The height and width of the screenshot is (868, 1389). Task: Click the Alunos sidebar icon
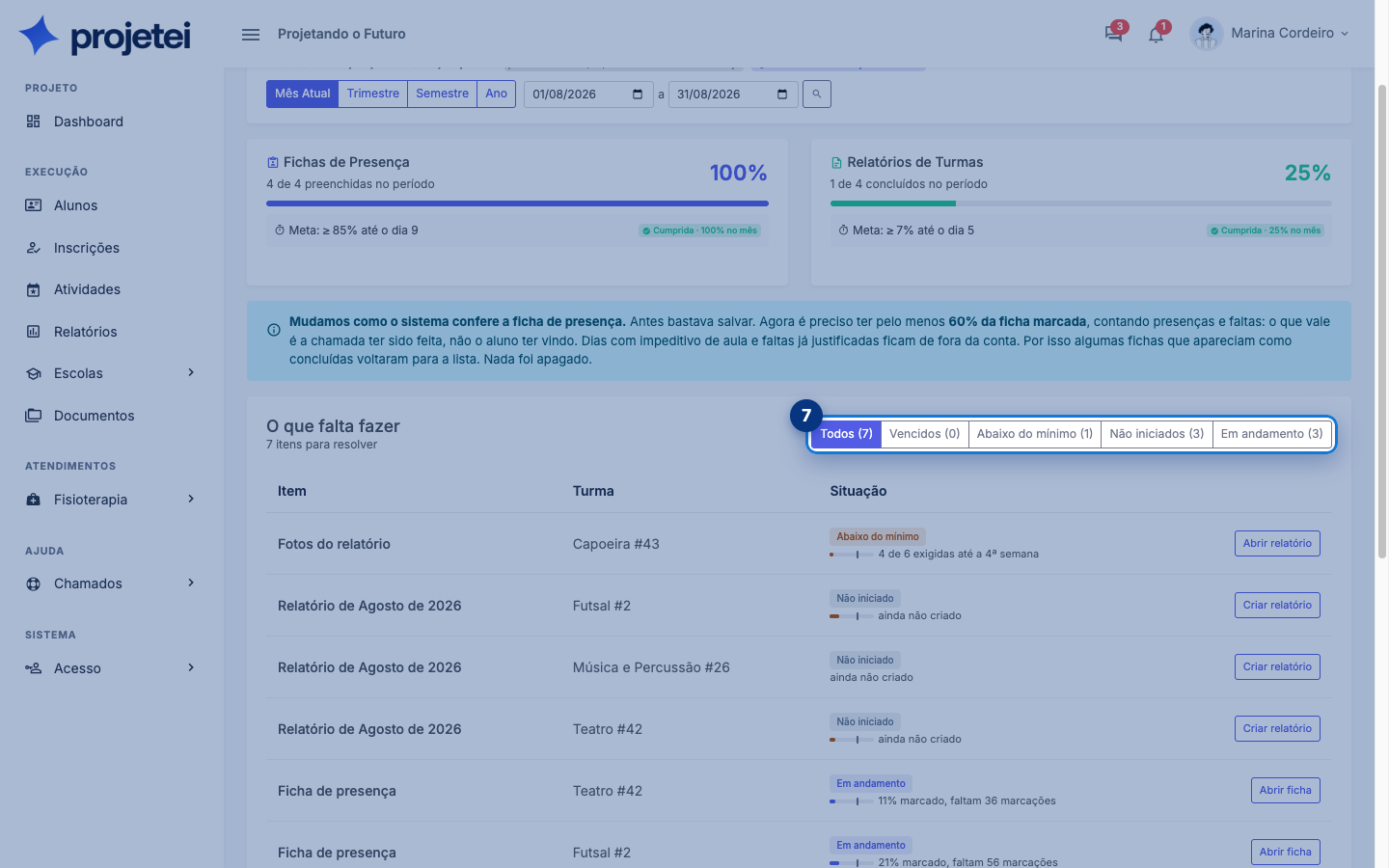34,205
